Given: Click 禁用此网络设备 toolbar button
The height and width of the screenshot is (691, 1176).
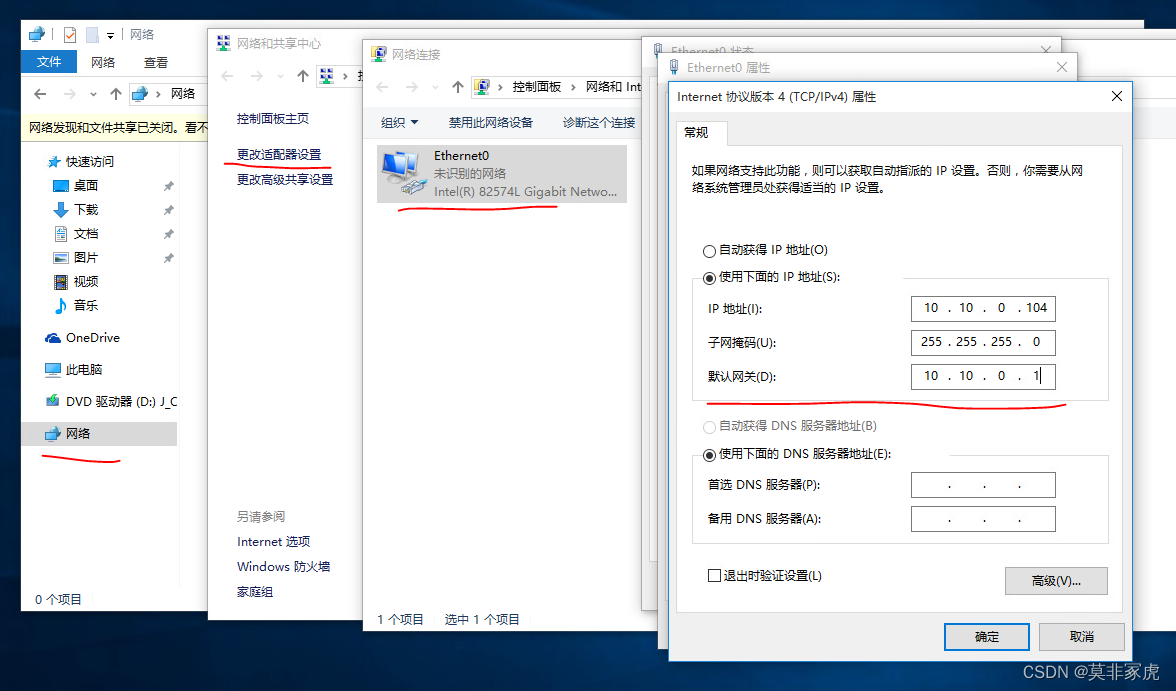Looking at the screenshot, I should (490, 122).
